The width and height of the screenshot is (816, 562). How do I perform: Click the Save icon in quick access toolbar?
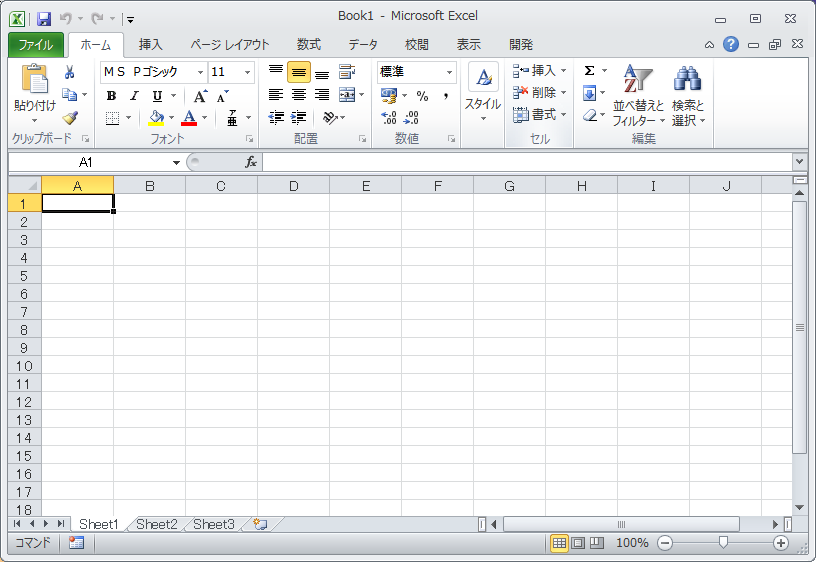click(x=44, y=19)
